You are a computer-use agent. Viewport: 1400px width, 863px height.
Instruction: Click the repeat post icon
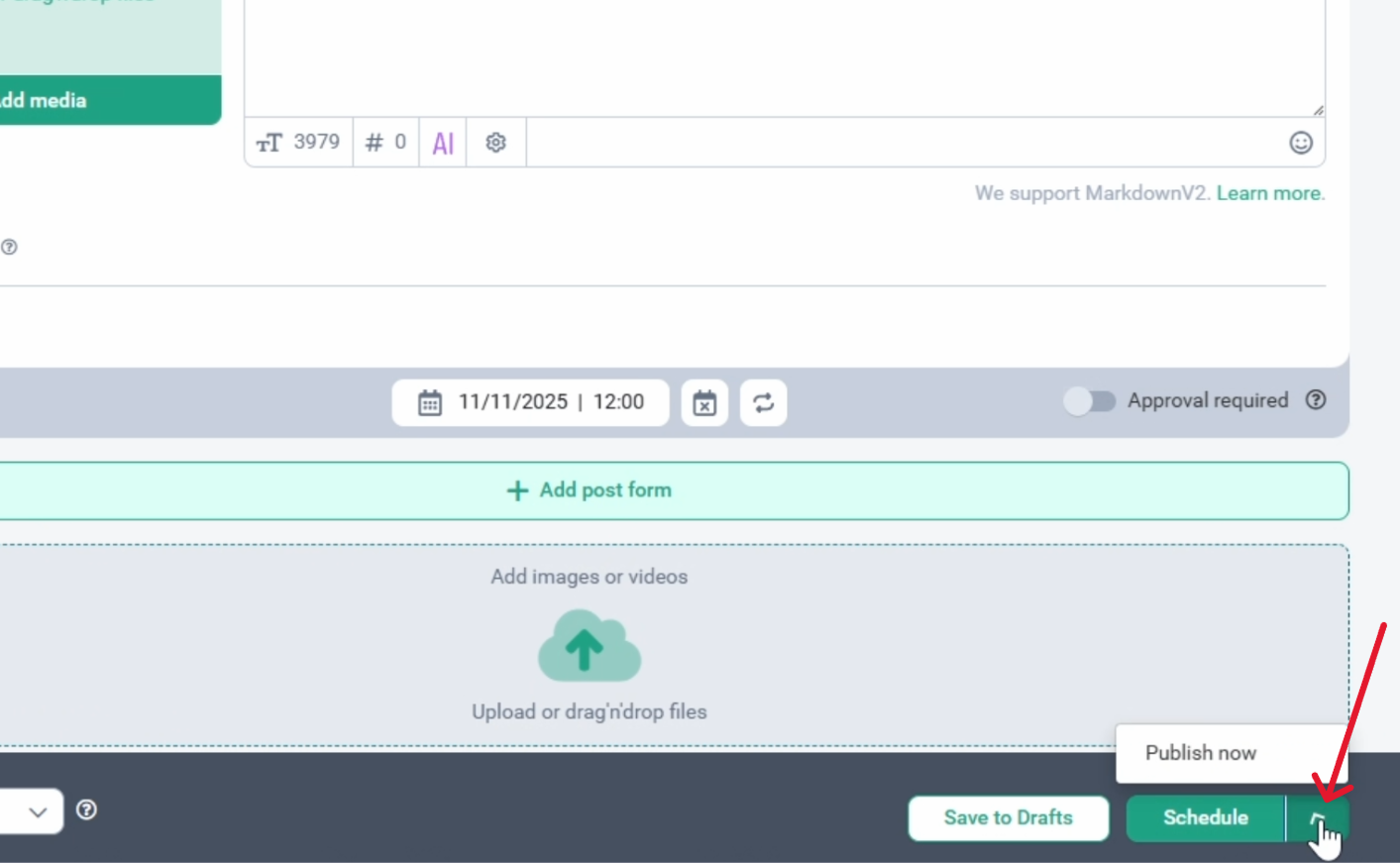763,403
